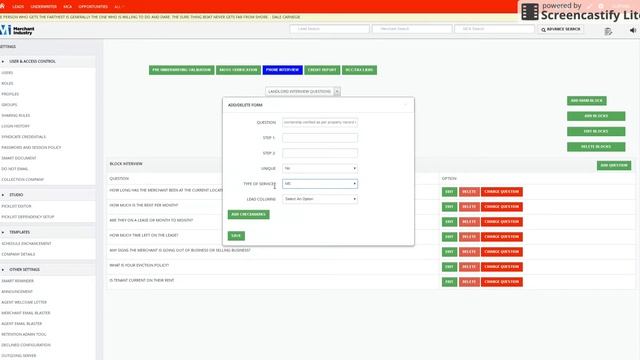
Task: Open Smart Reminder under Other Settings
Action: pos(18,281)
